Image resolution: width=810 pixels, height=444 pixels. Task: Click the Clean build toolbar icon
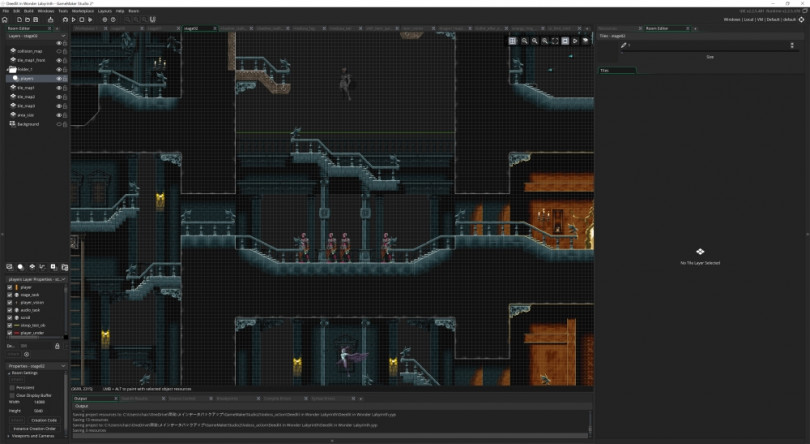pyautogui.click(x=90, y=20)
